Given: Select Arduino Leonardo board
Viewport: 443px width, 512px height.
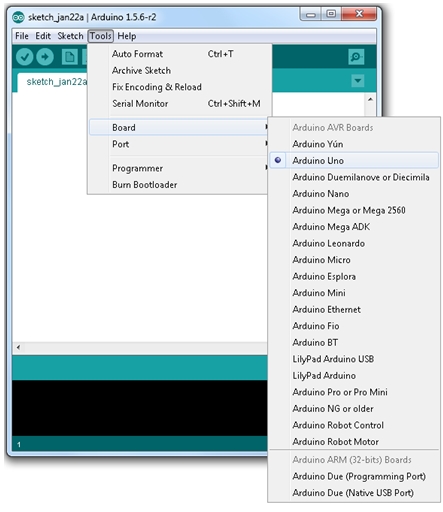Looking at the screenshot, I should [354, 243].
